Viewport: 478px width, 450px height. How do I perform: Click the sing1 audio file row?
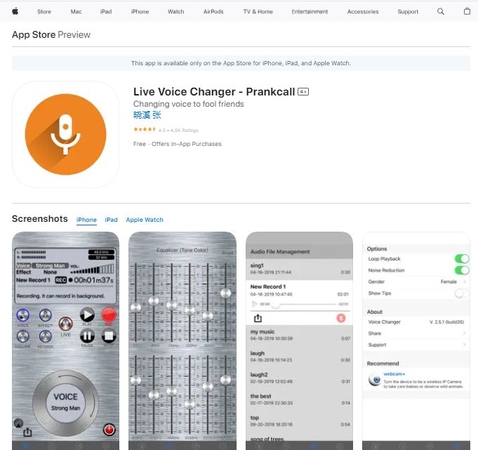(x=299, y=269)
